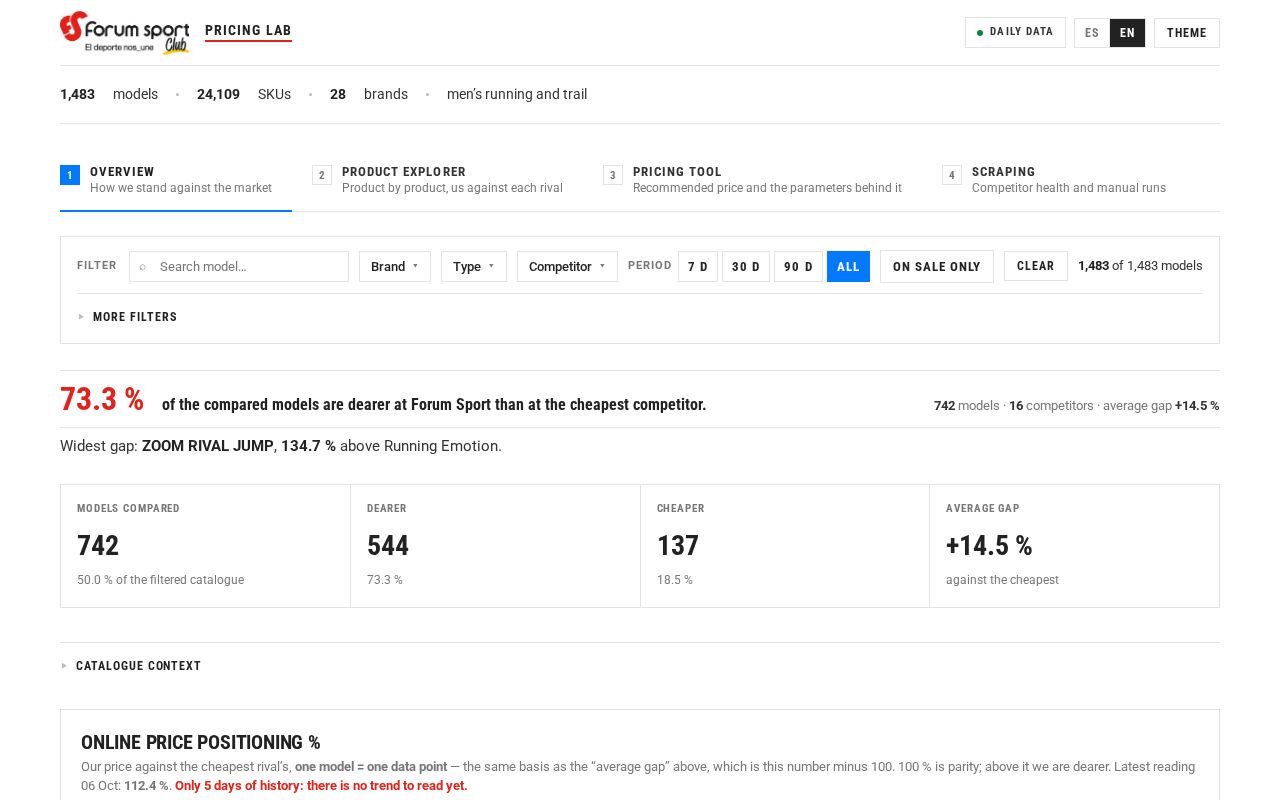Click the search magnifier icon in filter

click(x=143, y=267)
